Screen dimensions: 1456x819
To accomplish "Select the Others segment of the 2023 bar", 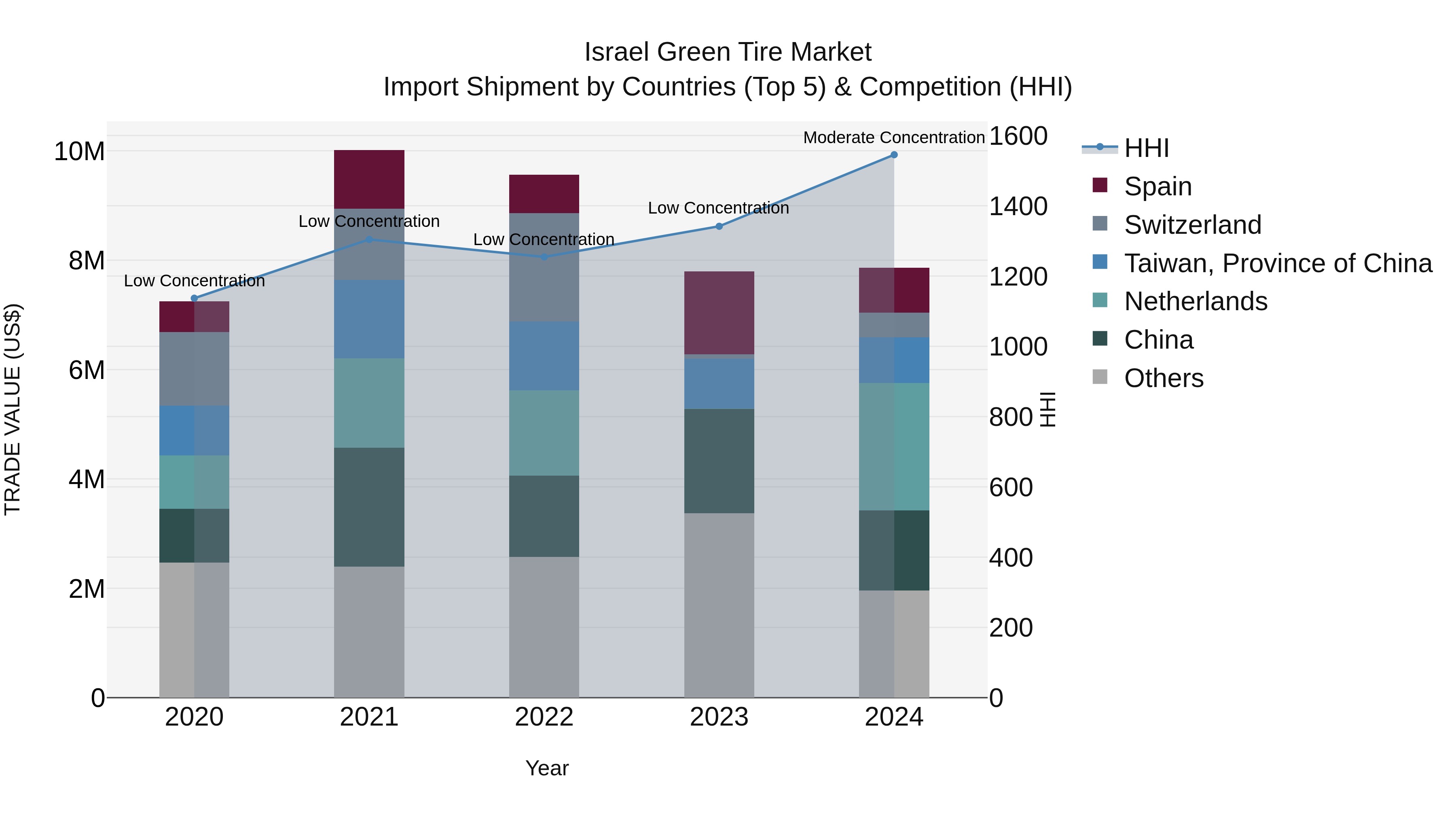I will pyautogui.click(x=719, y=605).
